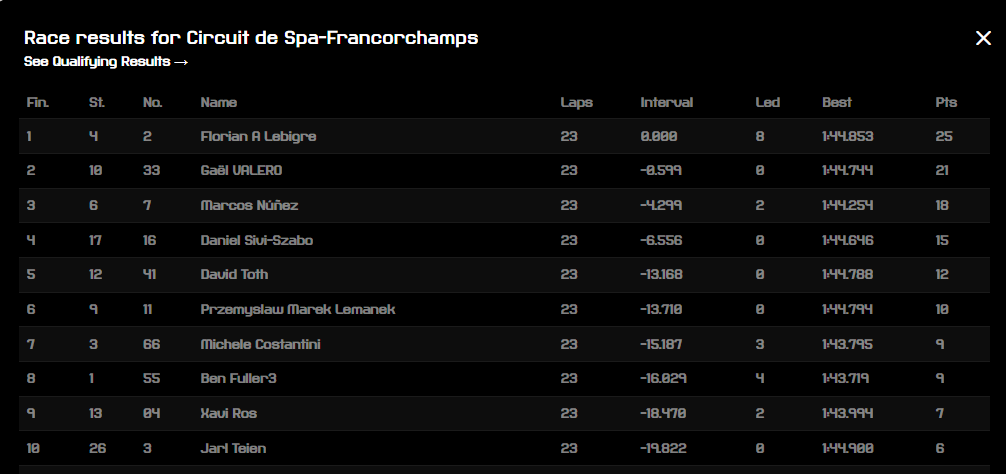Select driver Florian A Lebigre
Viewport: 1006px width, 474px height.
point(259,136)
